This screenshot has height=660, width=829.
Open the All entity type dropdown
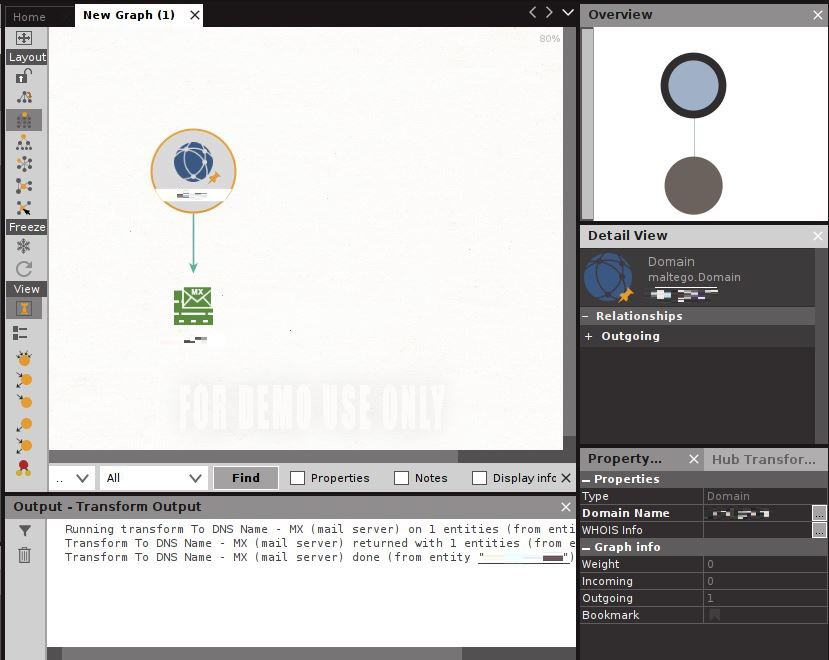coord(154,478)
